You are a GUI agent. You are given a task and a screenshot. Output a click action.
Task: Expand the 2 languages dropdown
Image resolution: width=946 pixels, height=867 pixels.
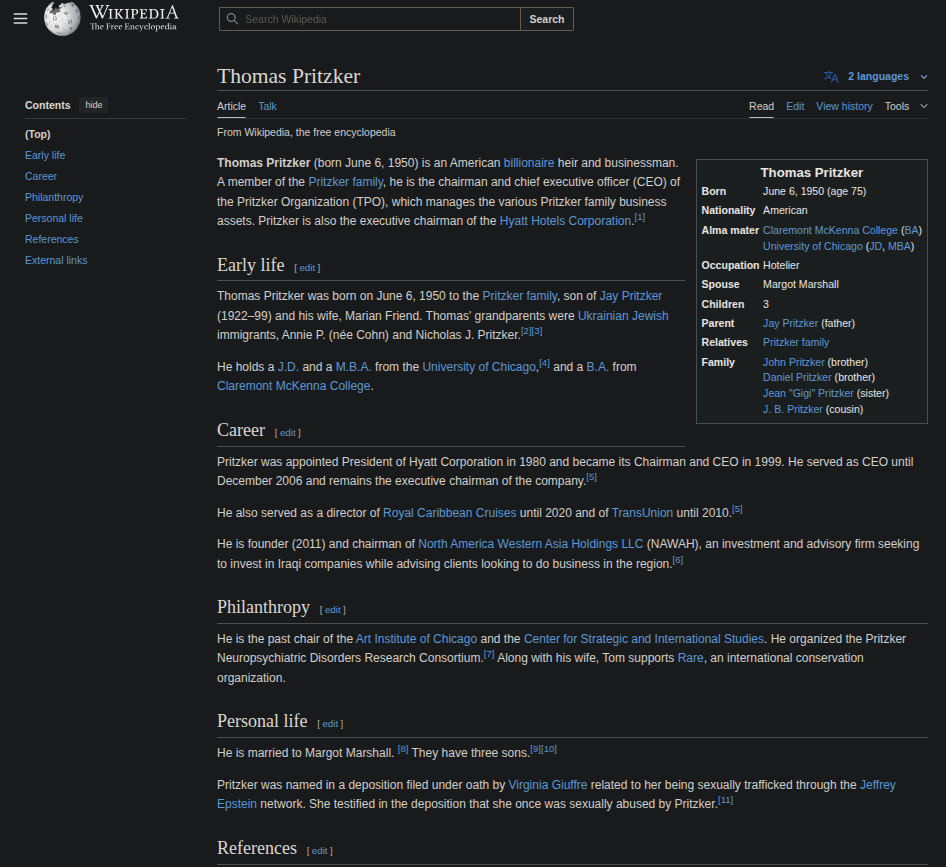click(x=887, y=77)
